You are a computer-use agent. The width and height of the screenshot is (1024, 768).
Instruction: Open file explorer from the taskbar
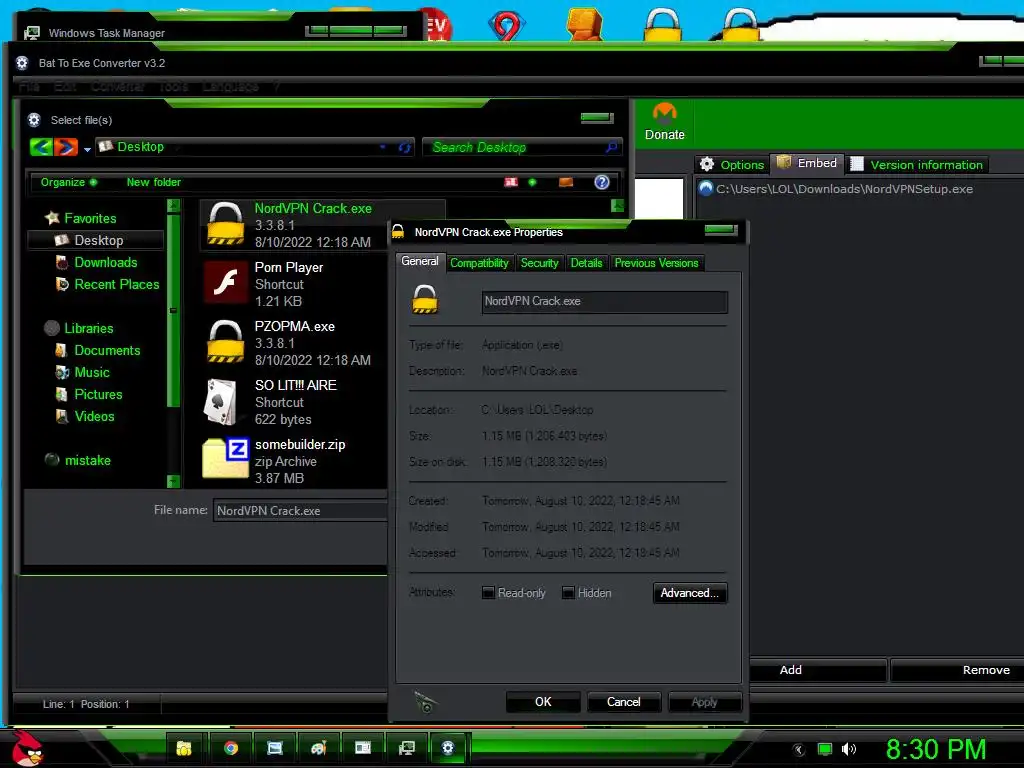pos(184,748)
